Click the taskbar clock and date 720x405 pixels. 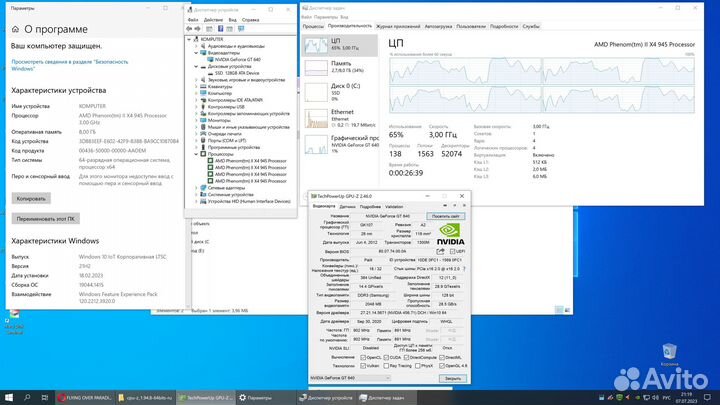[x=686, y=398]
